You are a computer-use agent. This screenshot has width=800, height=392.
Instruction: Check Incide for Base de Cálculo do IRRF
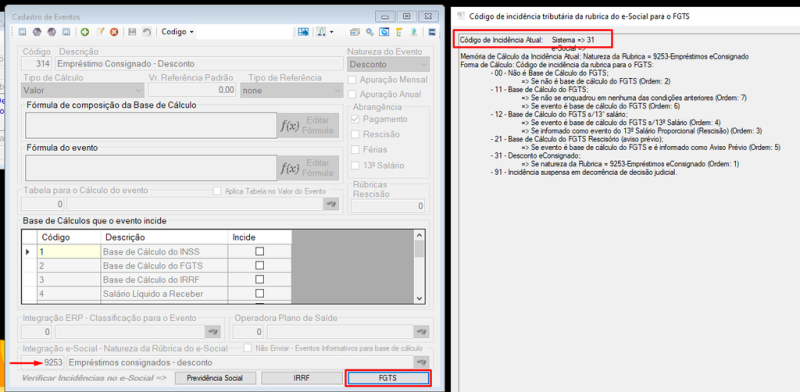tap(260, 279)
